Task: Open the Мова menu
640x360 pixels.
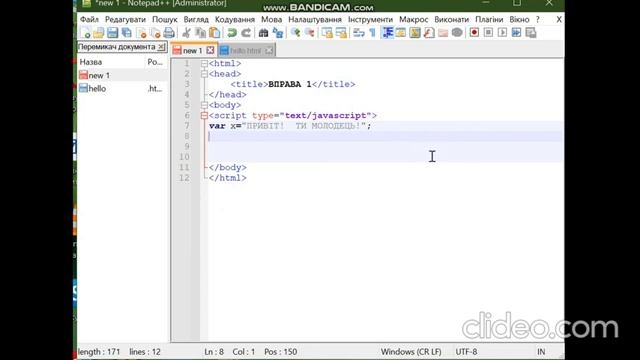Action: point(271,20)
